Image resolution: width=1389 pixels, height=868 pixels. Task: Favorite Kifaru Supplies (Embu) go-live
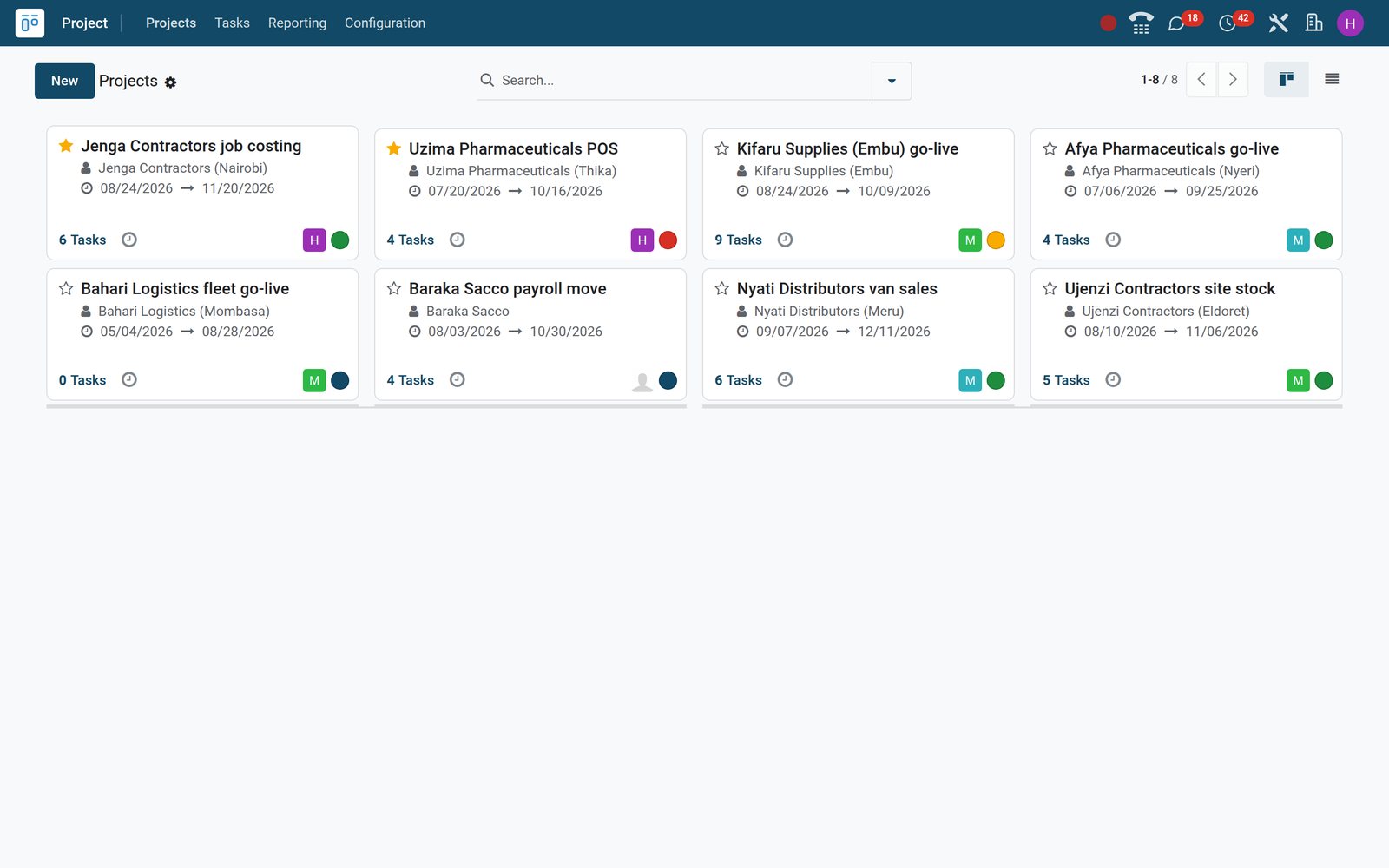tap(721, 148)
